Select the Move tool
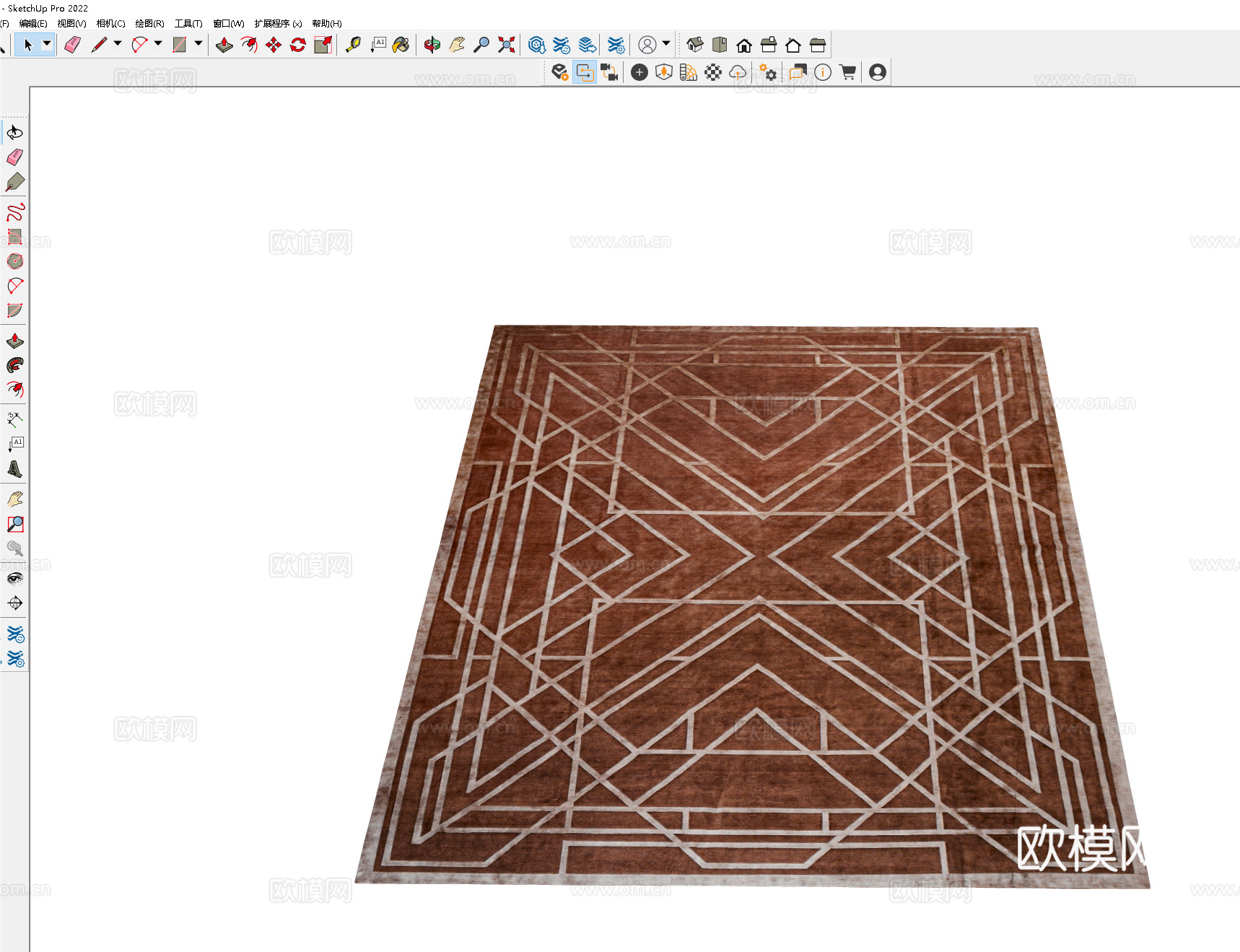Viewport: 1240px width, 952px height. [274, 45]
